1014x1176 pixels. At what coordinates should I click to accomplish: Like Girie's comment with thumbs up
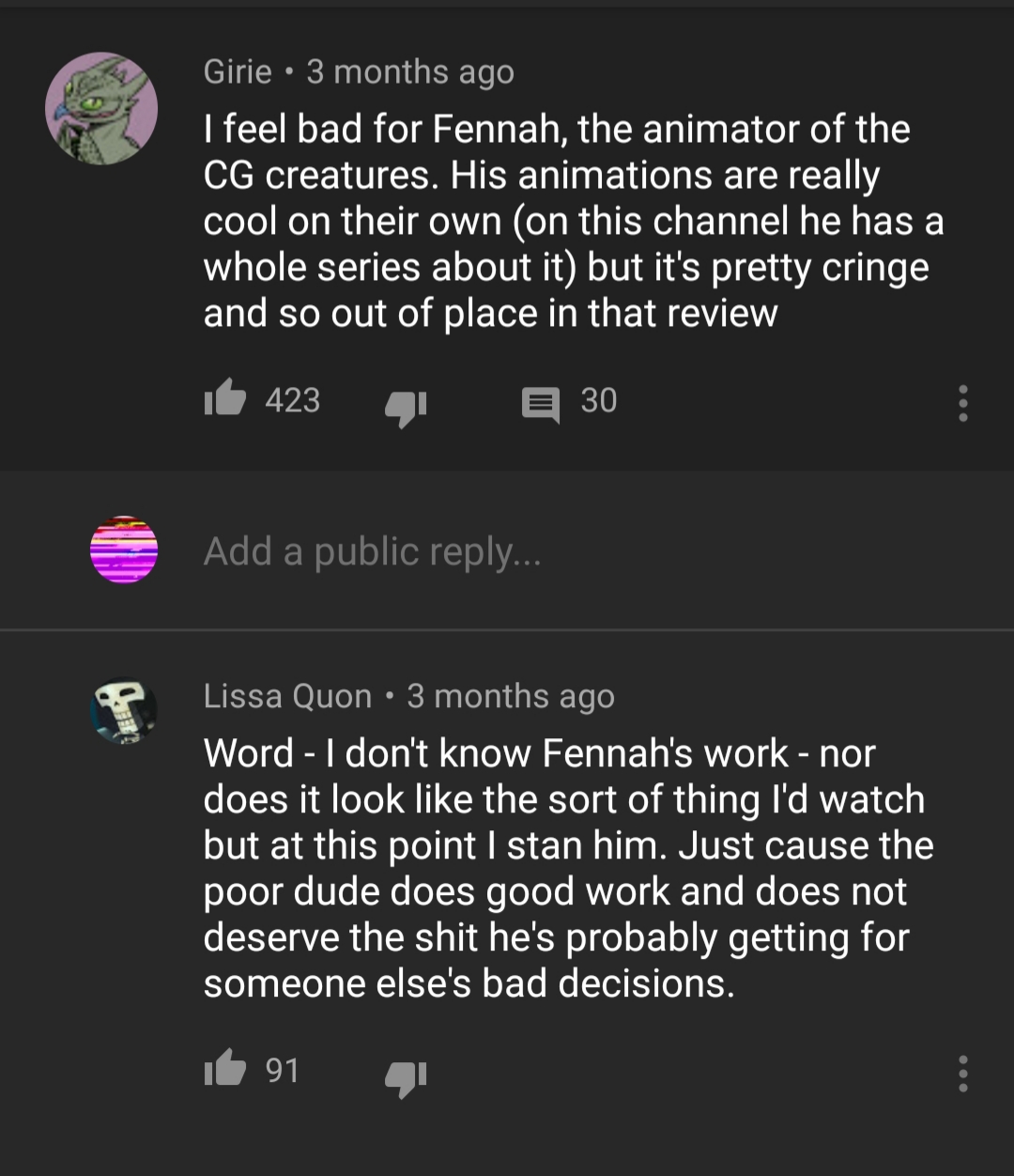(225, 401)
